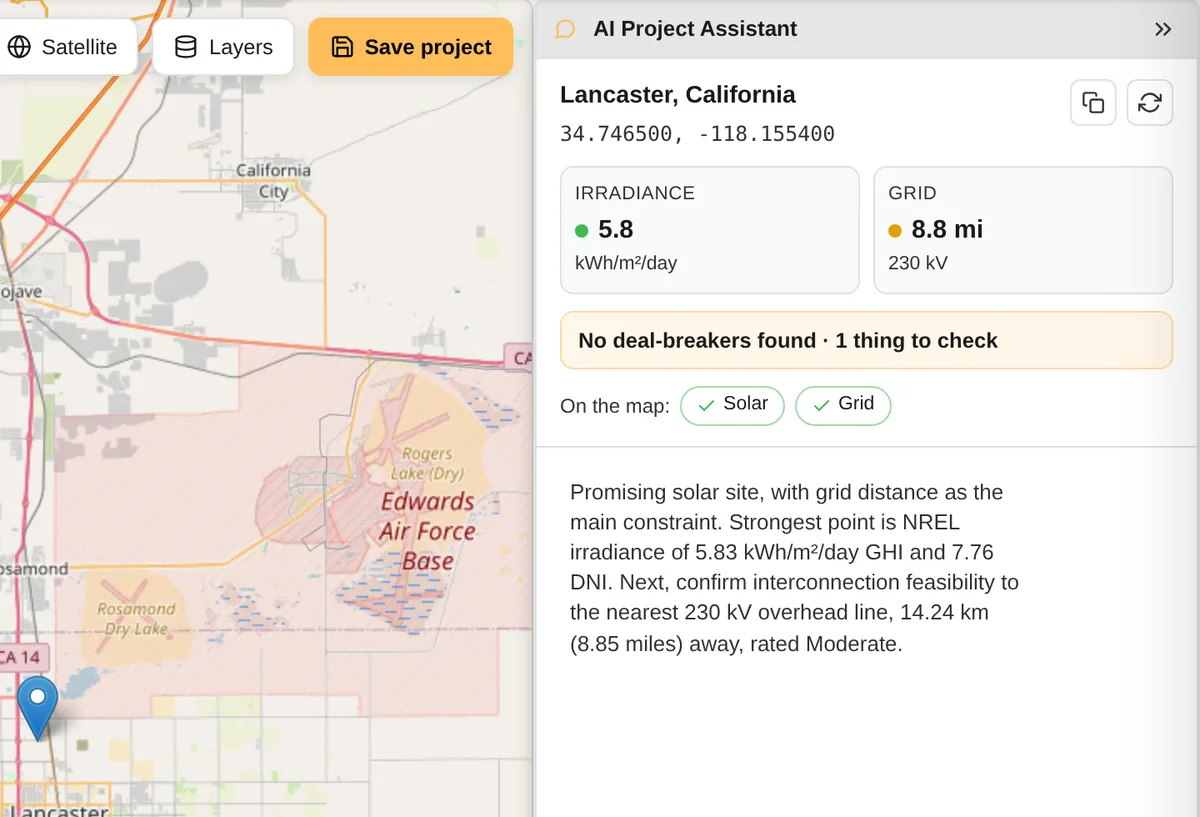Click the green irradiance status dot
This screenshot has height=817, width=1200.
coord(582,231)
